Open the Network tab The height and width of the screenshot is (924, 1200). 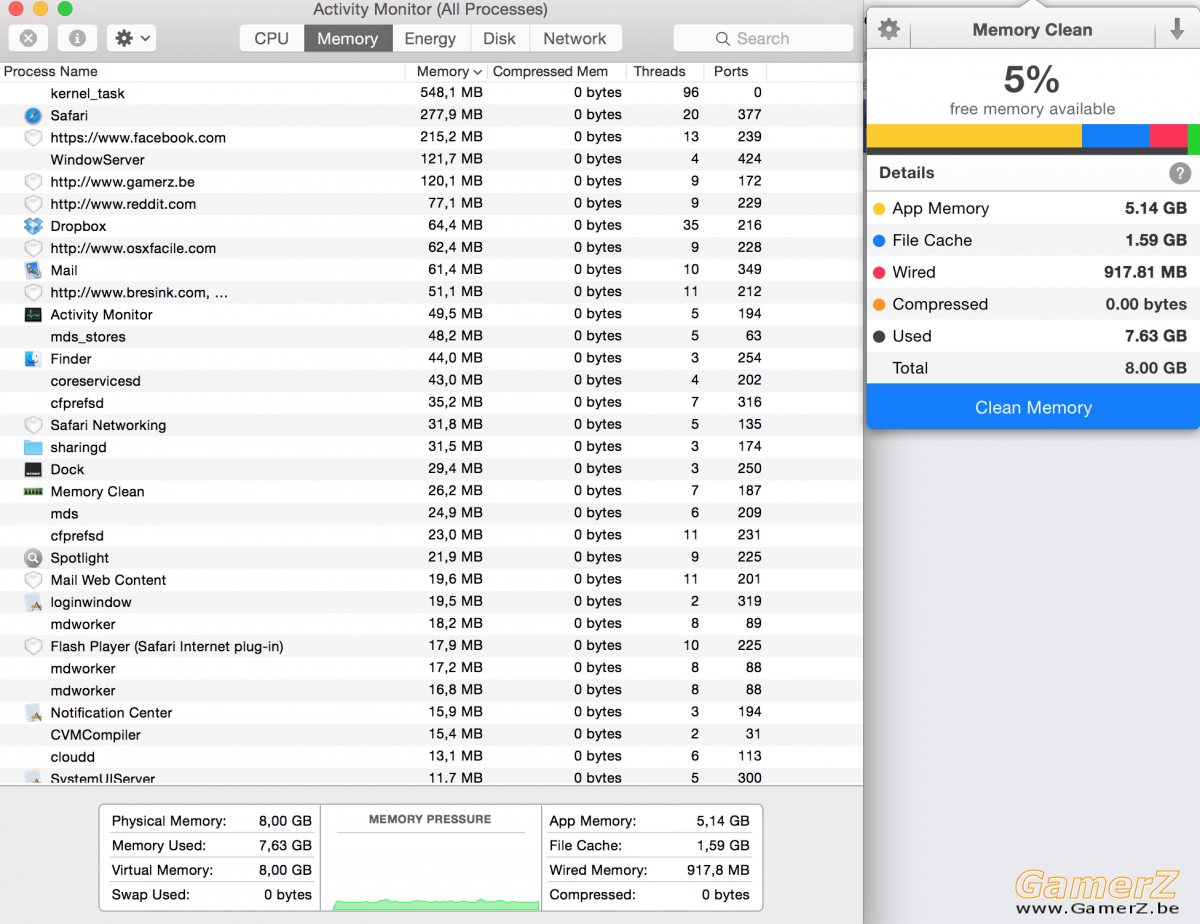tap(575, 38)
